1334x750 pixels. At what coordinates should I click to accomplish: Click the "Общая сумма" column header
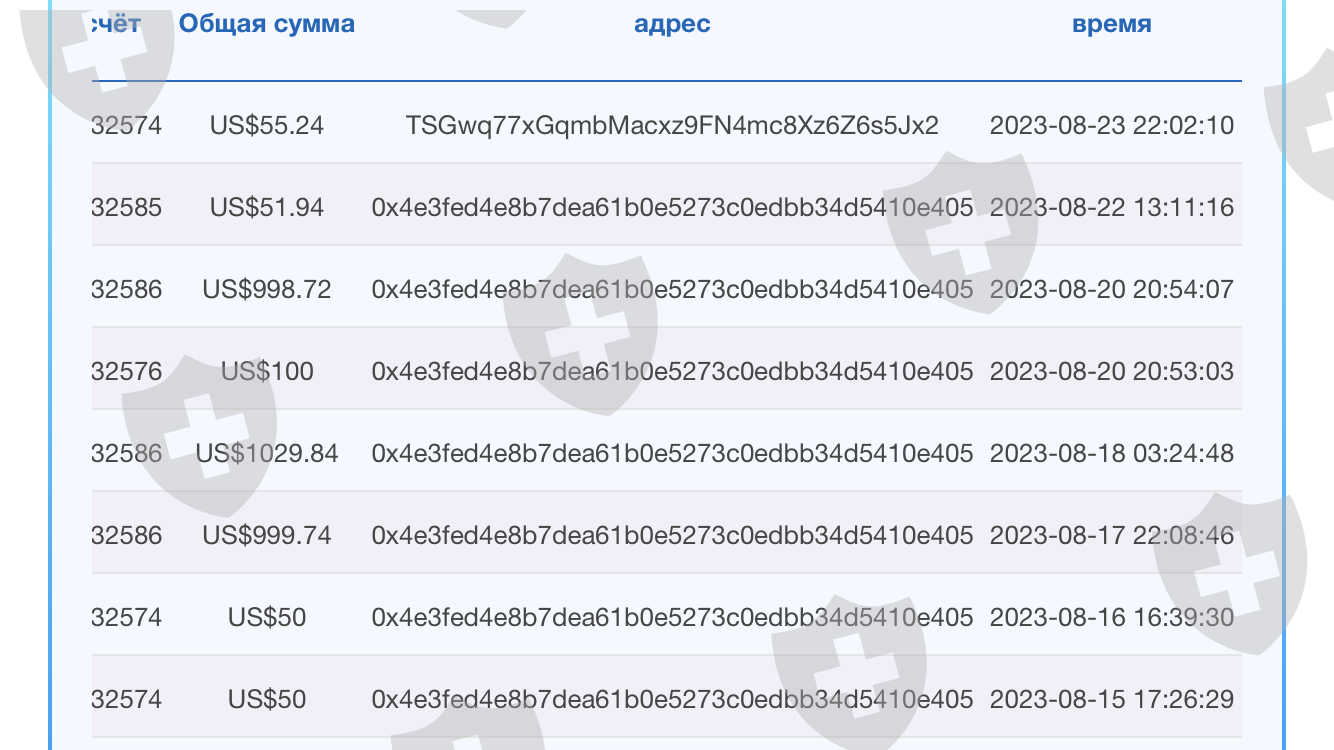(x=266, y=24)
